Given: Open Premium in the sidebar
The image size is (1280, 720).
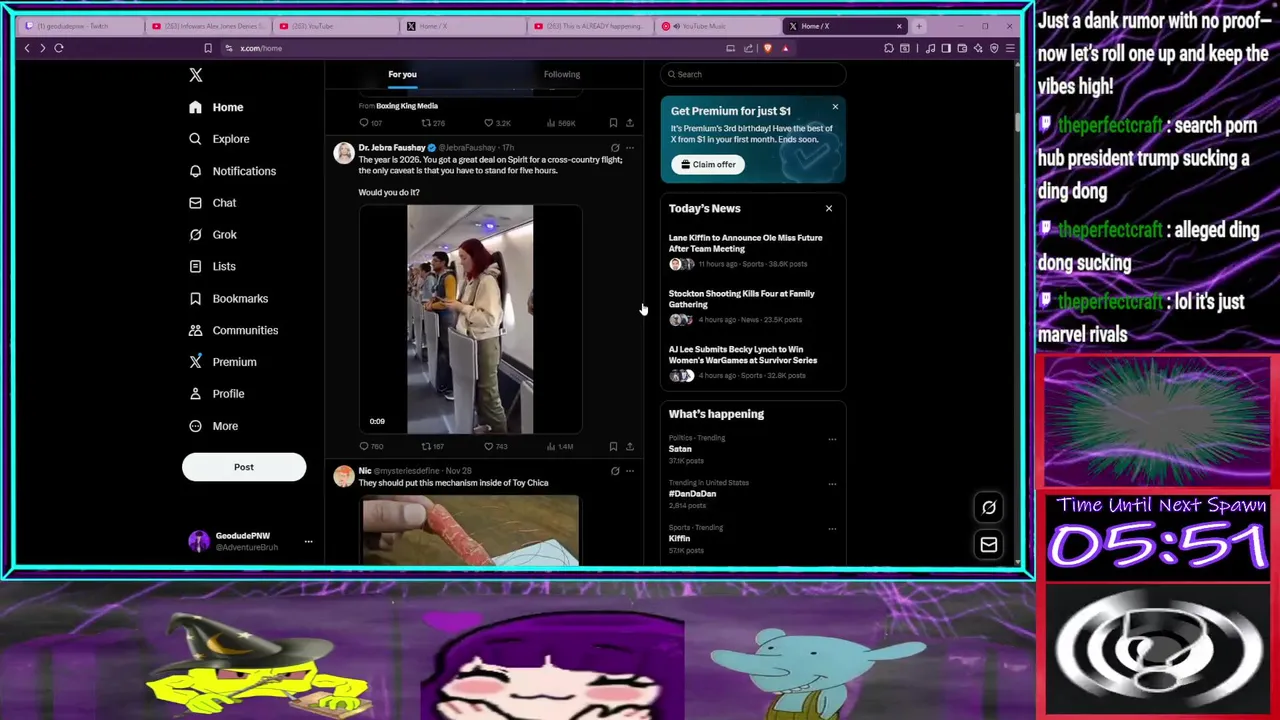Looking at the screenshot, I should 222,362.
